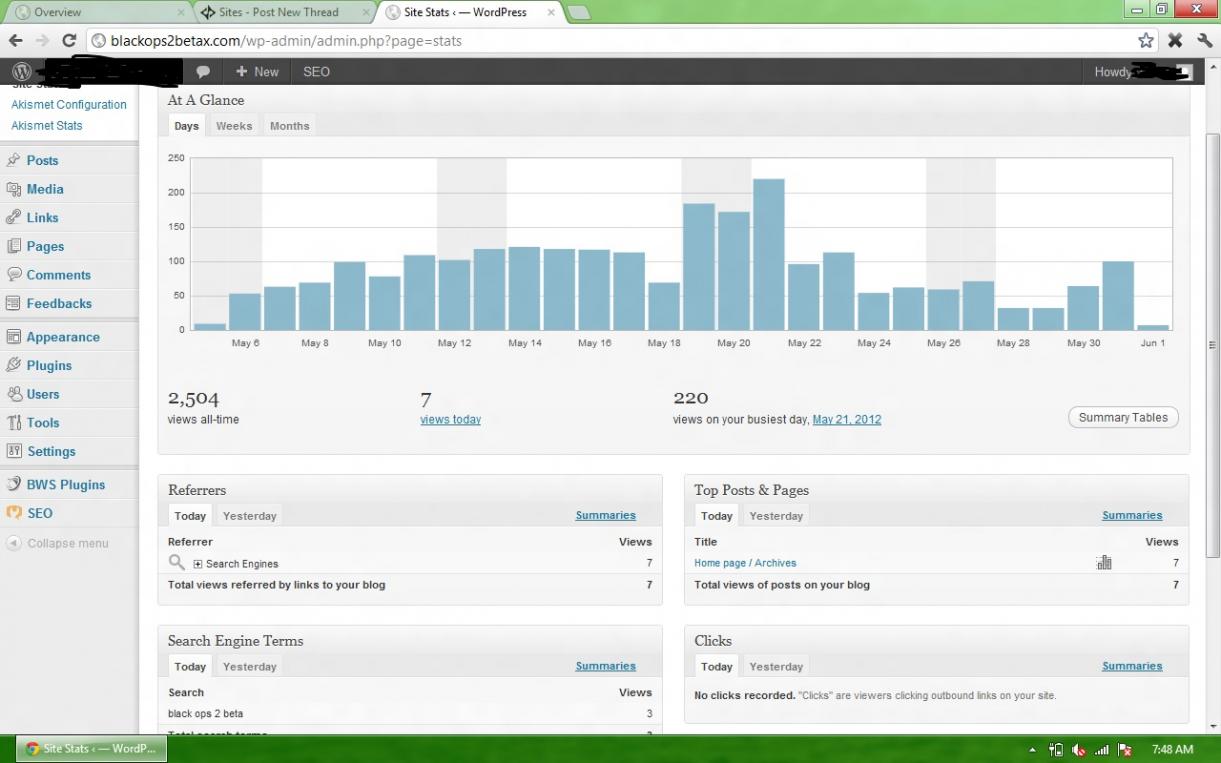Screen dimensions: 1221x763
Task: Click the Settings icon in sidebar
Action: point(13,451)
